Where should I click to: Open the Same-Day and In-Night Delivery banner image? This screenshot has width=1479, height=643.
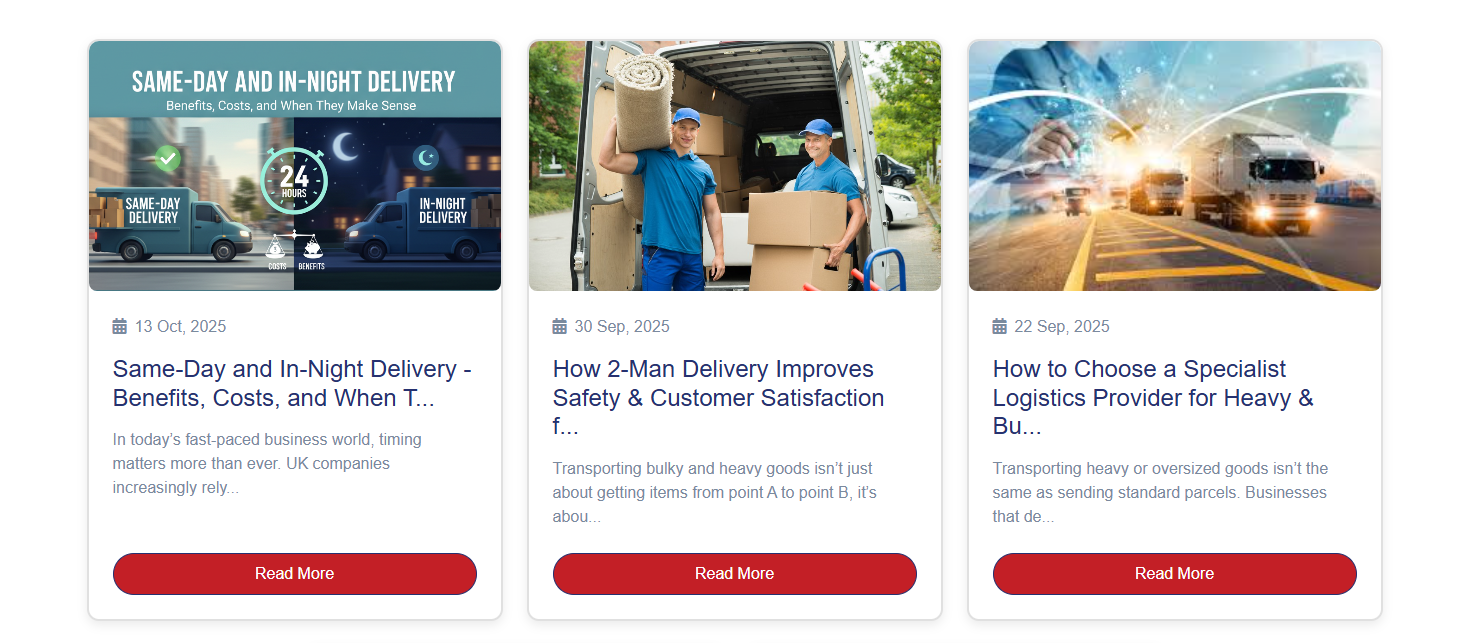pyautogui.click(x=295, y=166)
